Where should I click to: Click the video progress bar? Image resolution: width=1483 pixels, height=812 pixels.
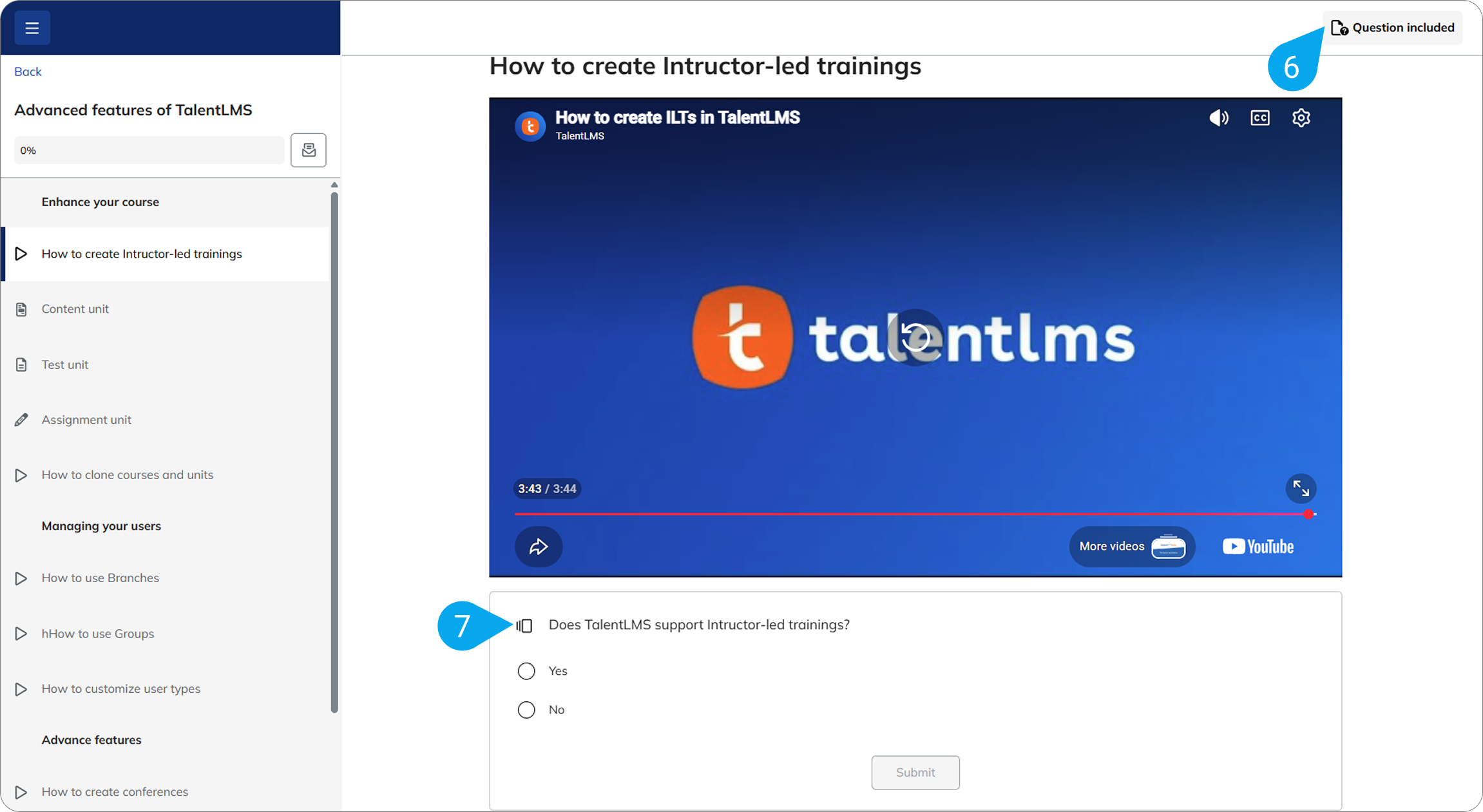(915, 514)
